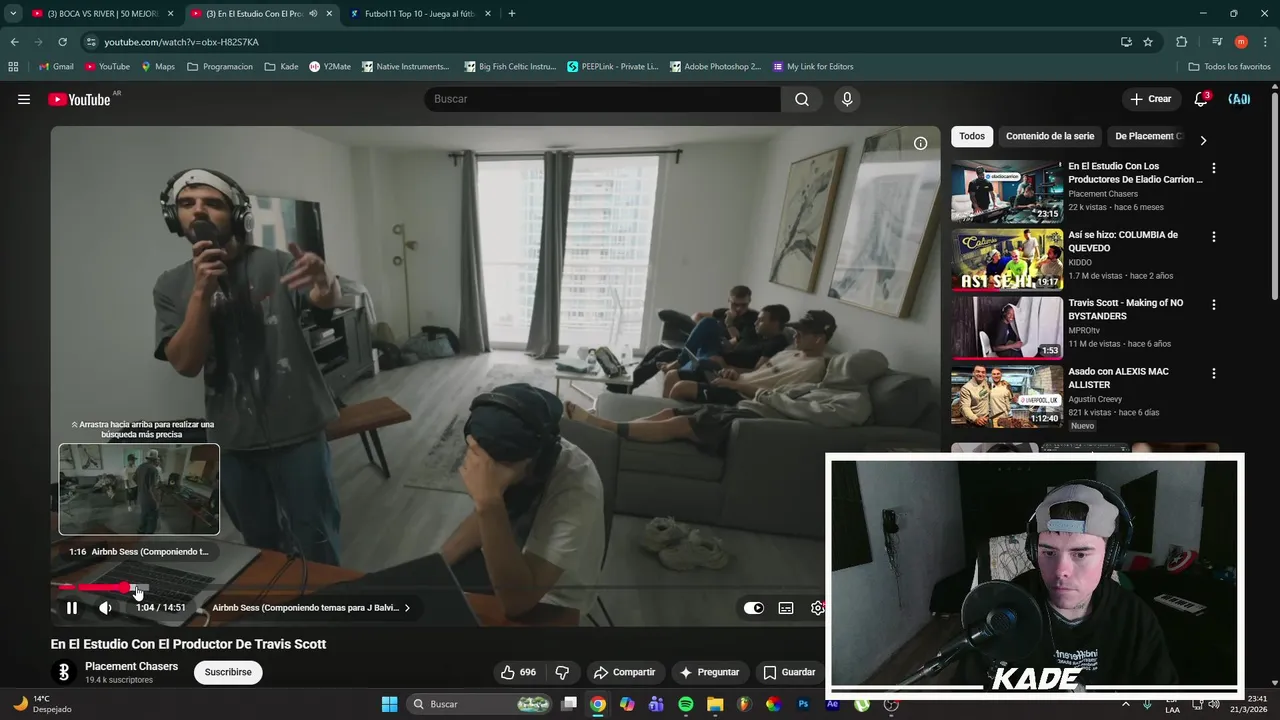Open the YouTube notifications bell
The width and height of the screenshot is (1280, 720).
pos(1201,99)
